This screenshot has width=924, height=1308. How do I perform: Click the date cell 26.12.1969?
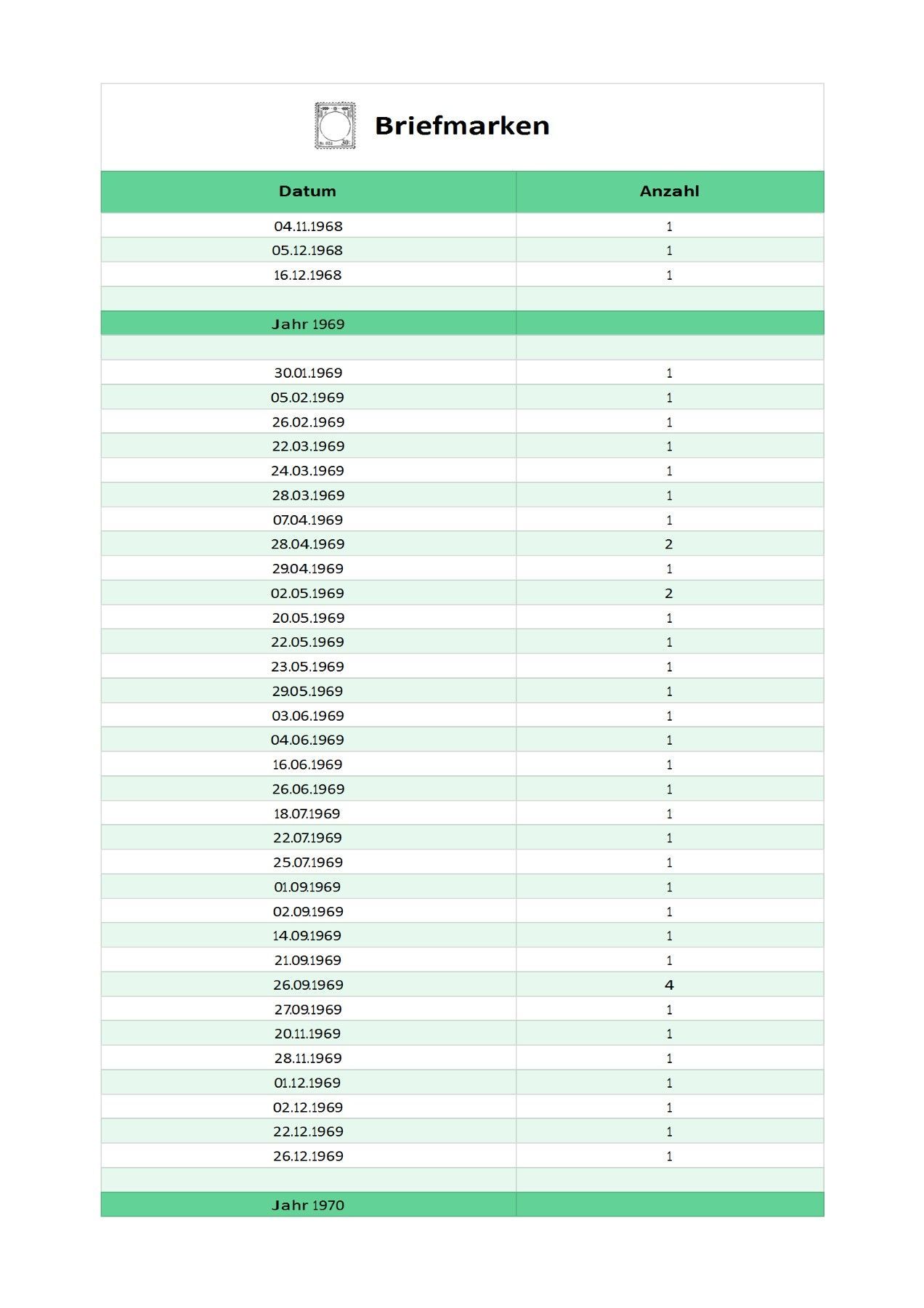(308, 1156)
